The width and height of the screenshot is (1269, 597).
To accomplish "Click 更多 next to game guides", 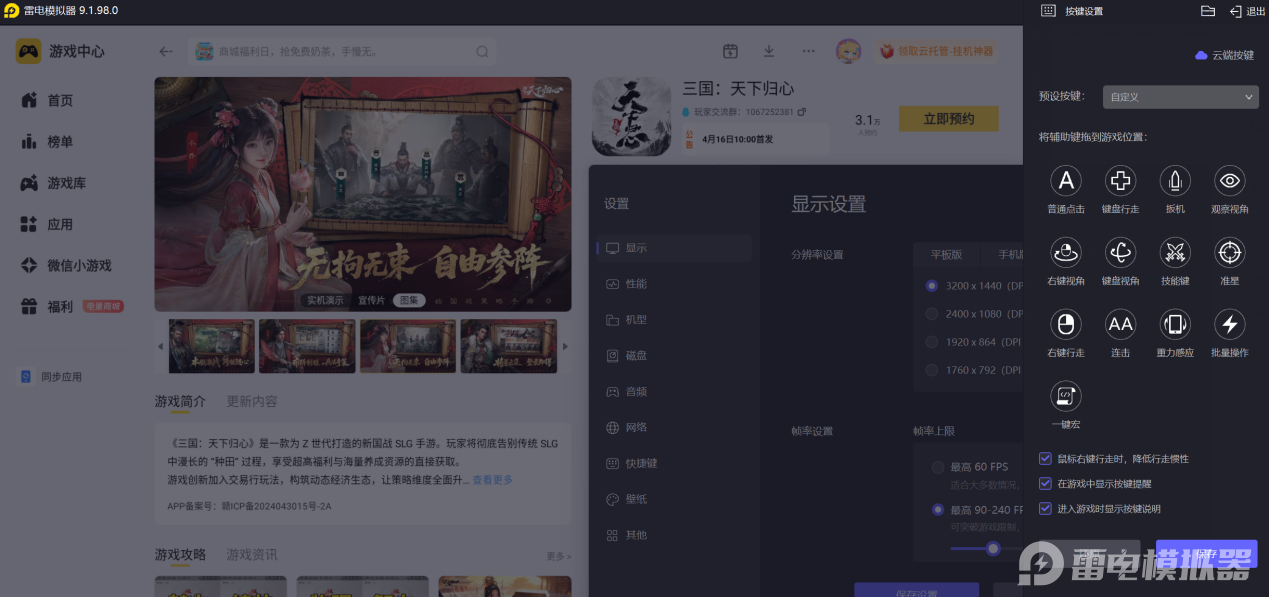I will tap(558, 556).
